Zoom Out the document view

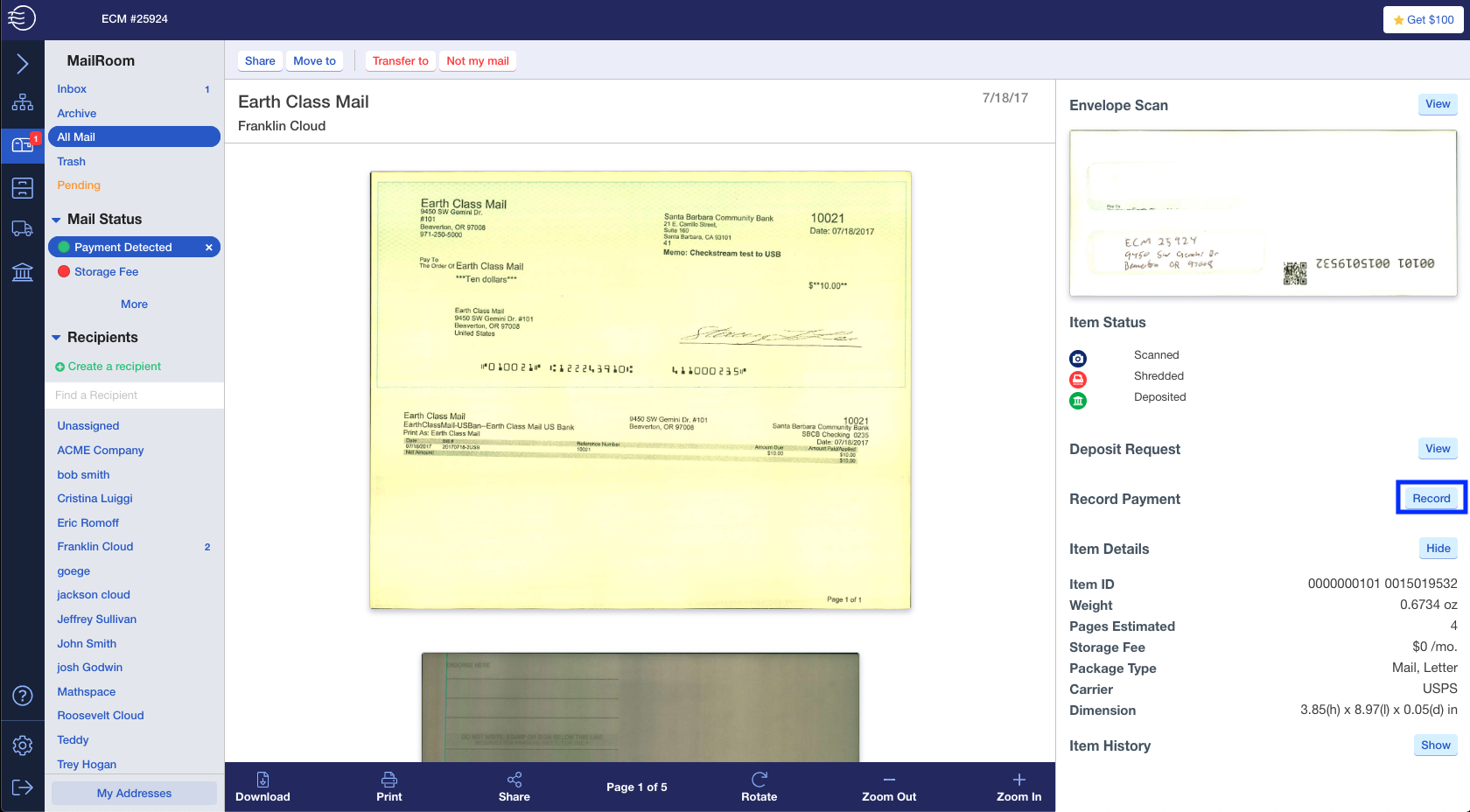889,787
